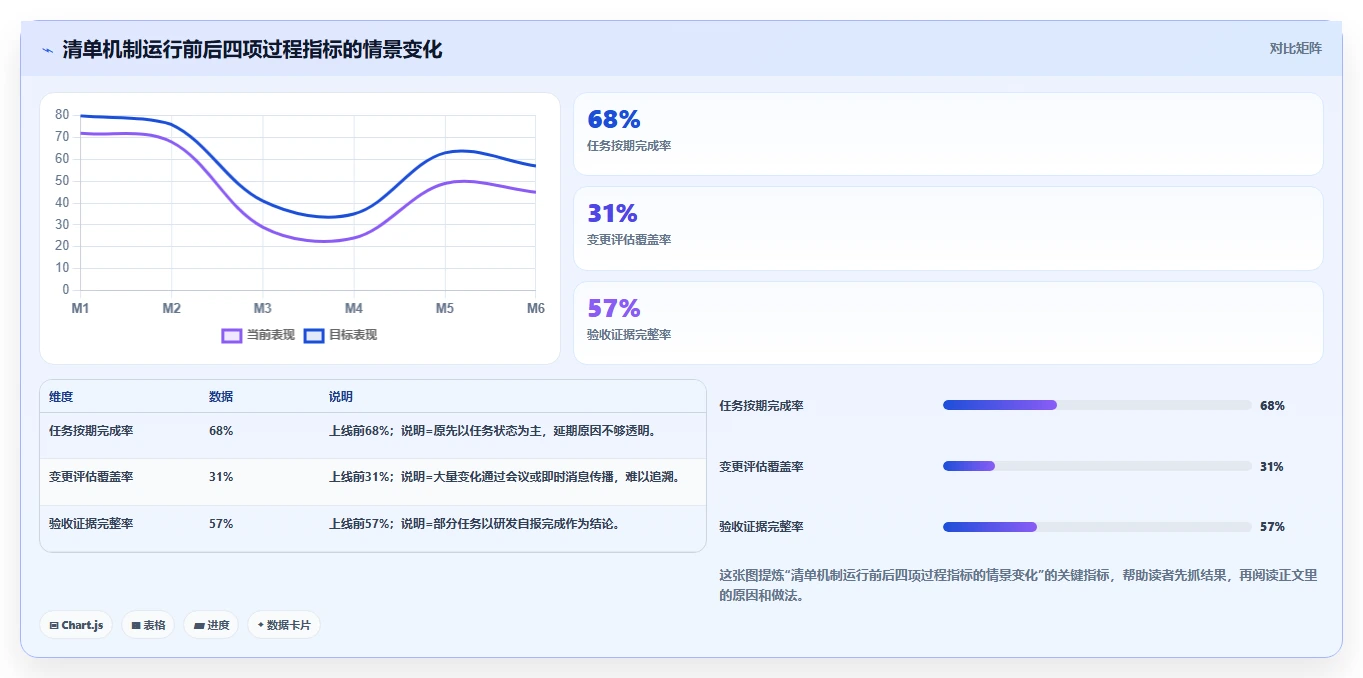
Task: Select the 68% cell in table
Action: tap(221, 431)
